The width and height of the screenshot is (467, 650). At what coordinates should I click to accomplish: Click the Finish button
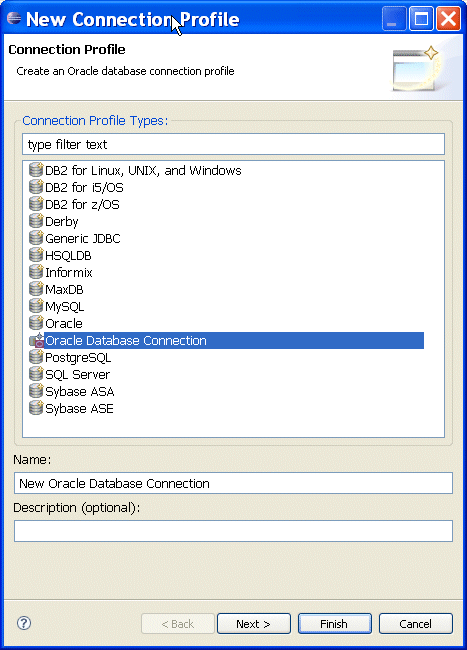tap(334, 623)
